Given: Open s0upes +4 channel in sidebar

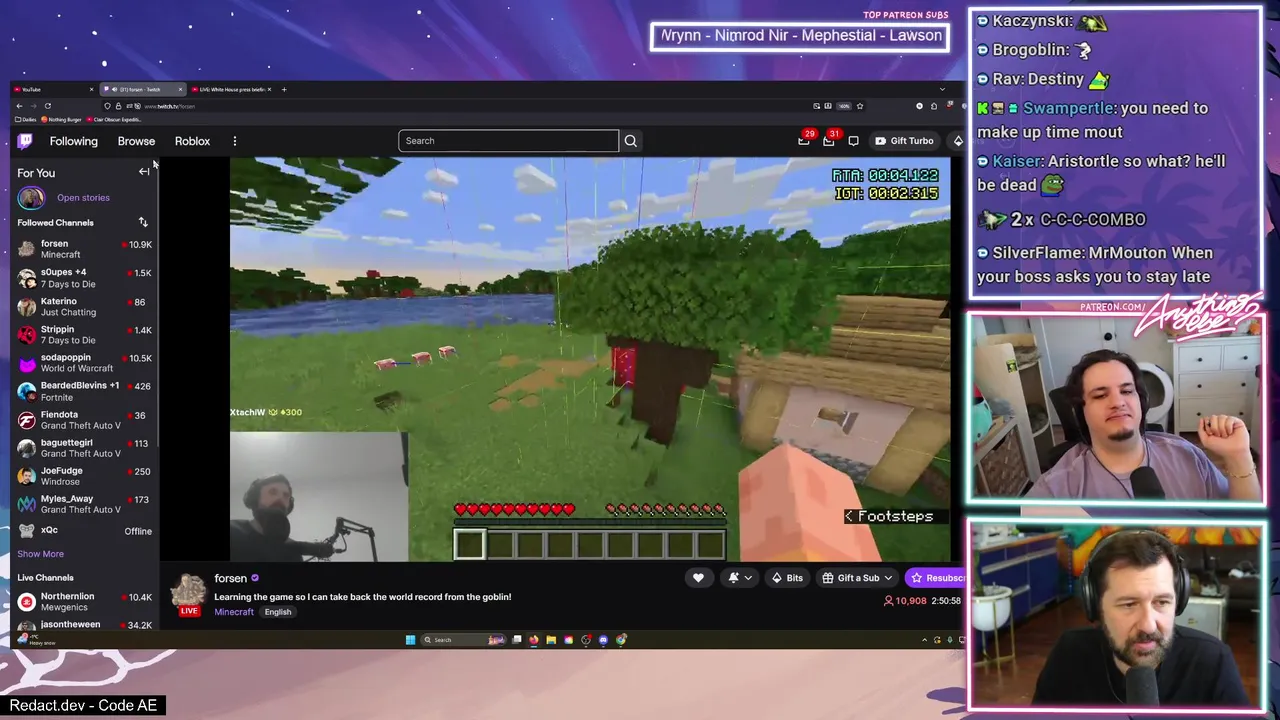Looking at the screenshot, I should coord(84,278).
